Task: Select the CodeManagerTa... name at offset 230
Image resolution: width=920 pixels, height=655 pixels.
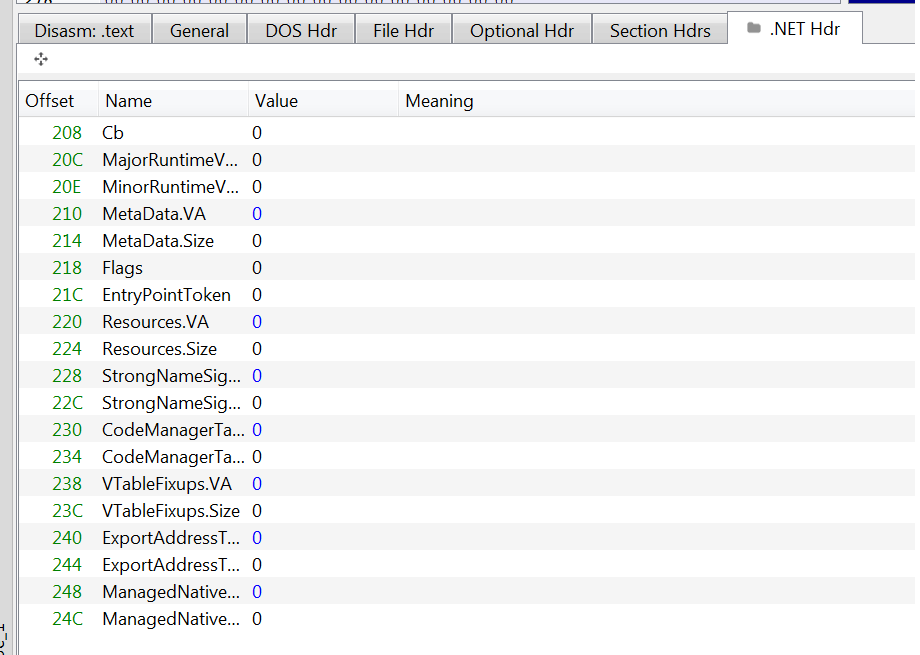Action: [173, 430]
